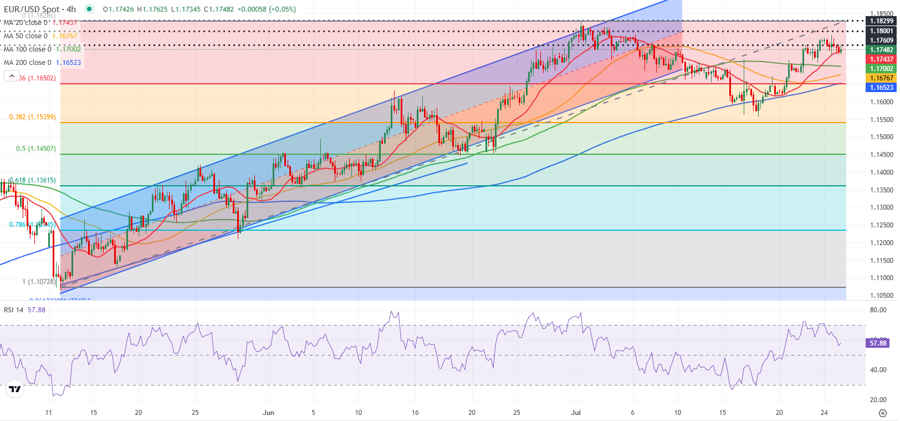Open the TradingView logo in the RSI pane
The width and height of the screenshot is (900, 421).
(14, 389)
